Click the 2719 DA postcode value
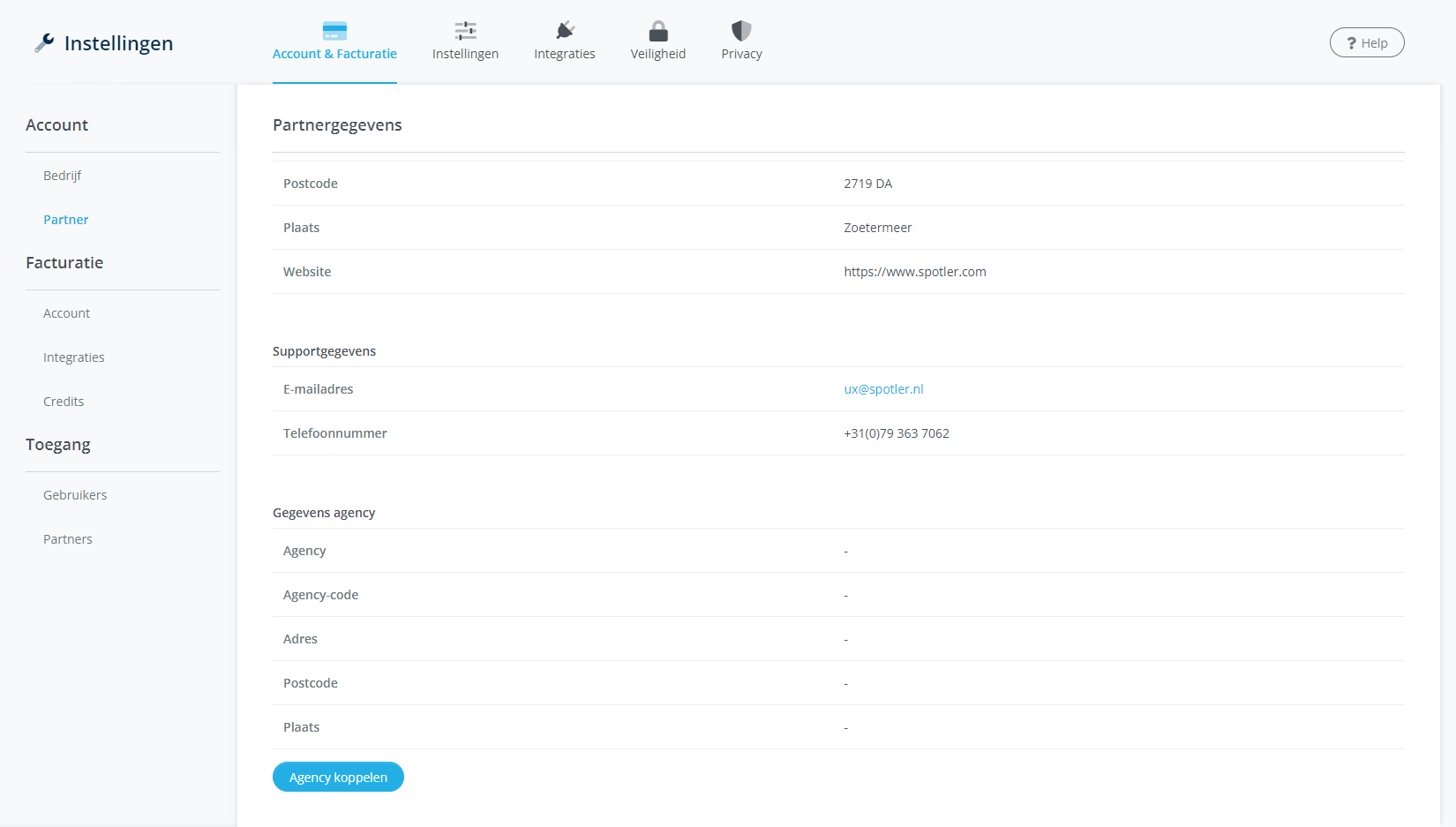Screen dimensions: 1456x827 tap(867, 184)
